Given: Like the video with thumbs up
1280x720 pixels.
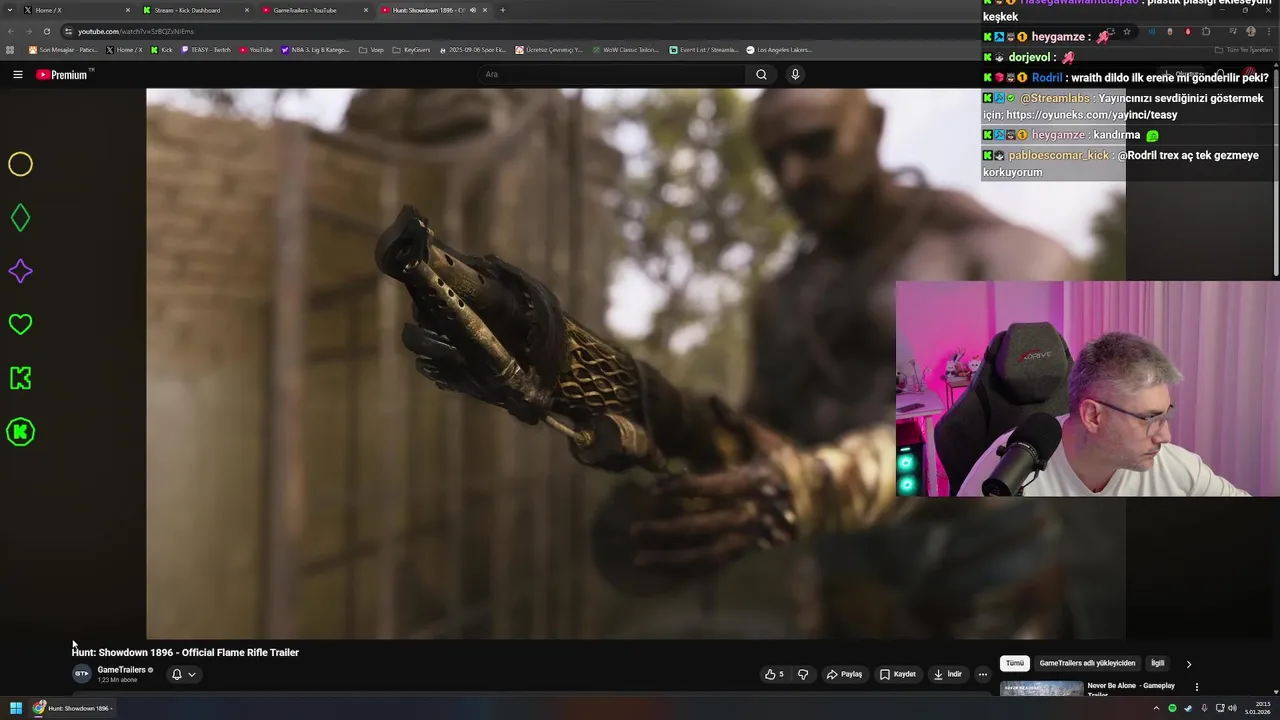Looking at the screenshot, I should [774, 674].
